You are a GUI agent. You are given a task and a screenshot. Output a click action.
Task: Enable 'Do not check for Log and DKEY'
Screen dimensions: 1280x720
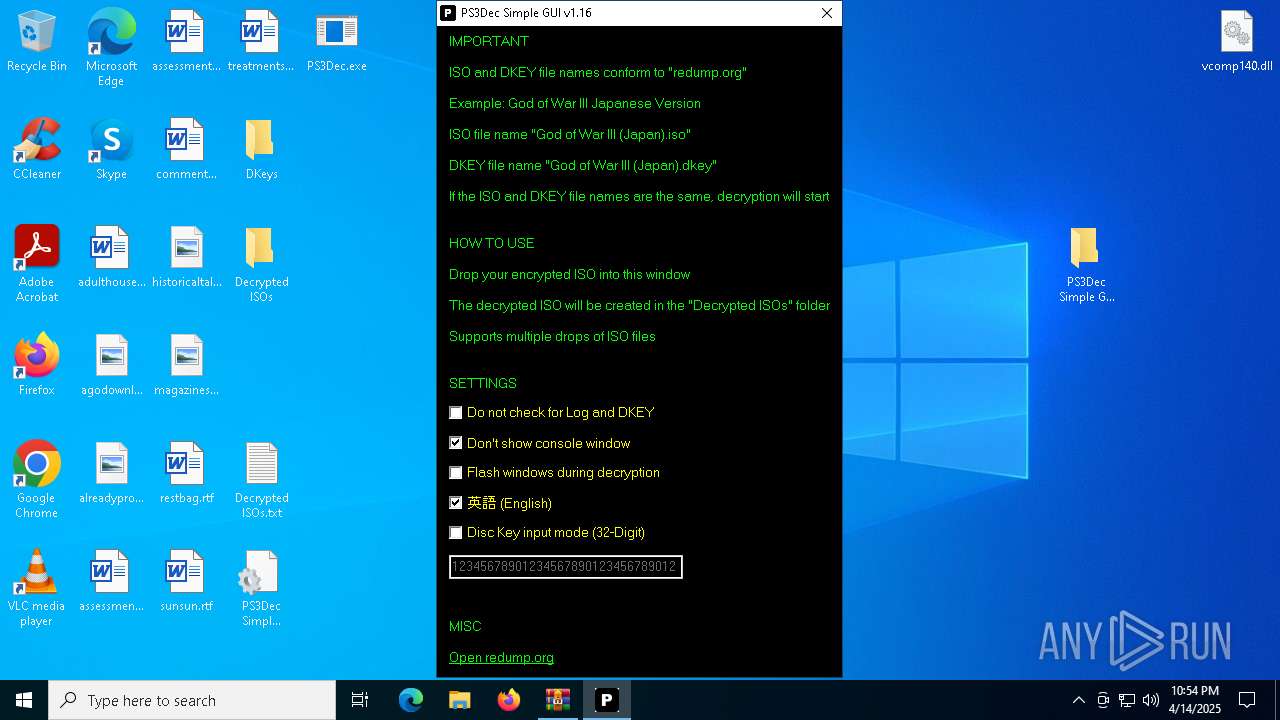(456, 412)
